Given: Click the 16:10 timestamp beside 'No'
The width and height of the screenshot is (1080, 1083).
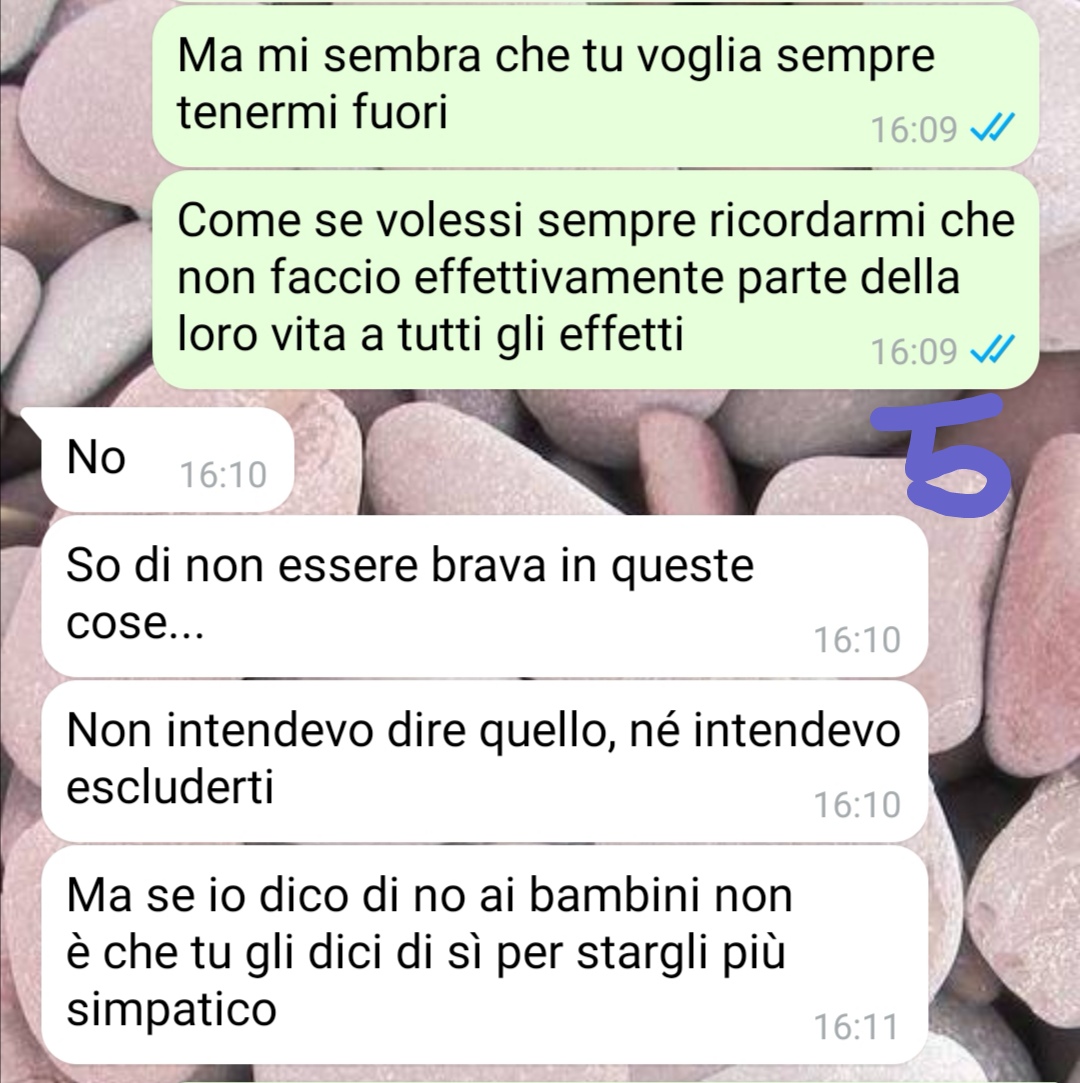Looking at the screenshot, I should click(x=223, y=475).
